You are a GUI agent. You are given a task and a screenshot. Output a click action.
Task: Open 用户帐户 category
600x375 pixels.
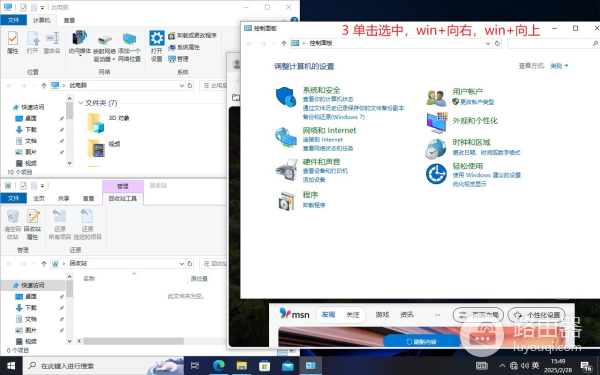click(467, 91)
